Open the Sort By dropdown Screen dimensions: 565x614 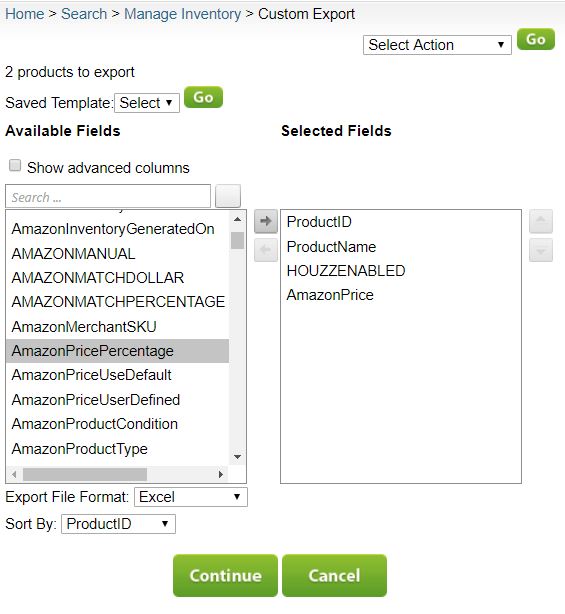tap(118, 524)
